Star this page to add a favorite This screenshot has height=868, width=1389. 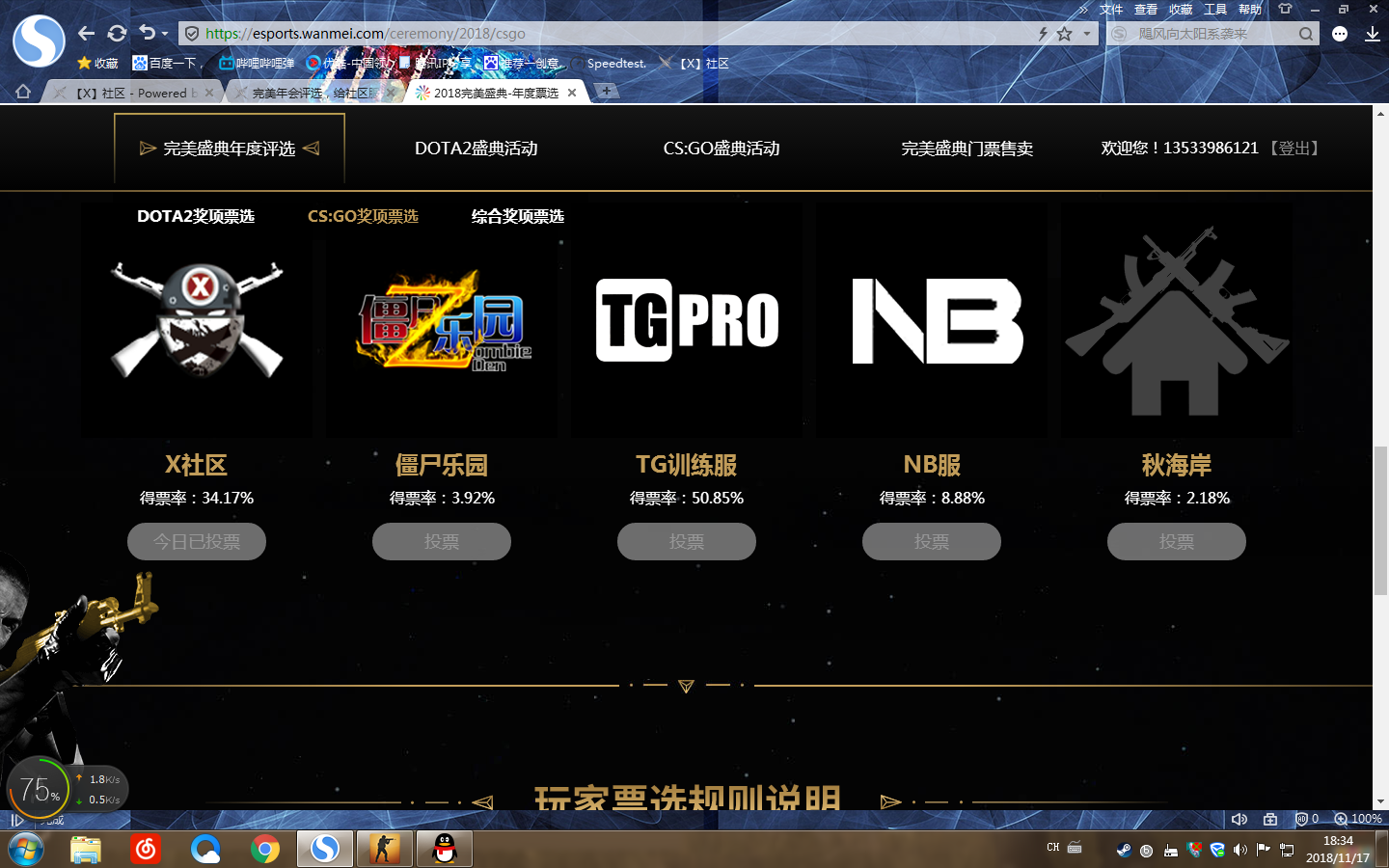(1064, 33)
